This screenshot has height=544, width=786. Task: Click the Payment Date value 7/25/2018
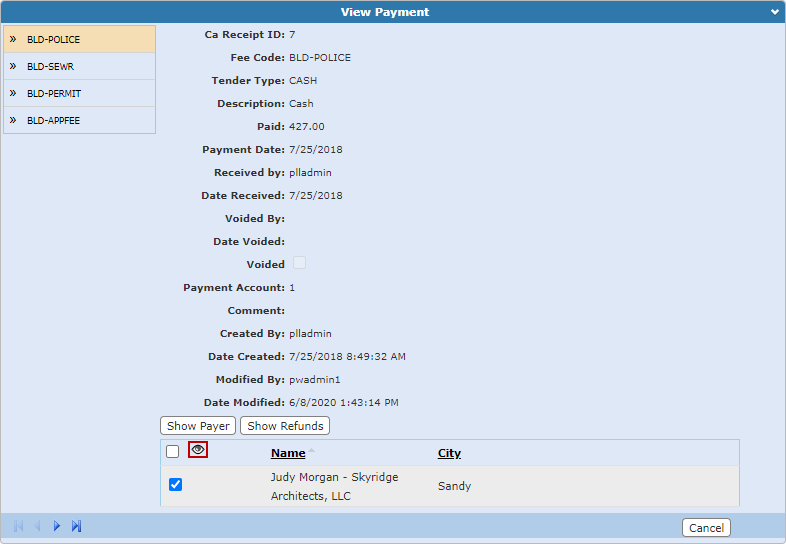coord(316,149)
